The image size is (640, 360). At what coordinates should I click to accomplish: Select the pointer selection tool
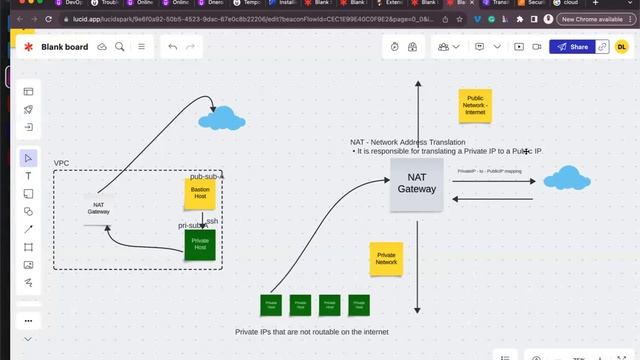click(x=28, y=158)
